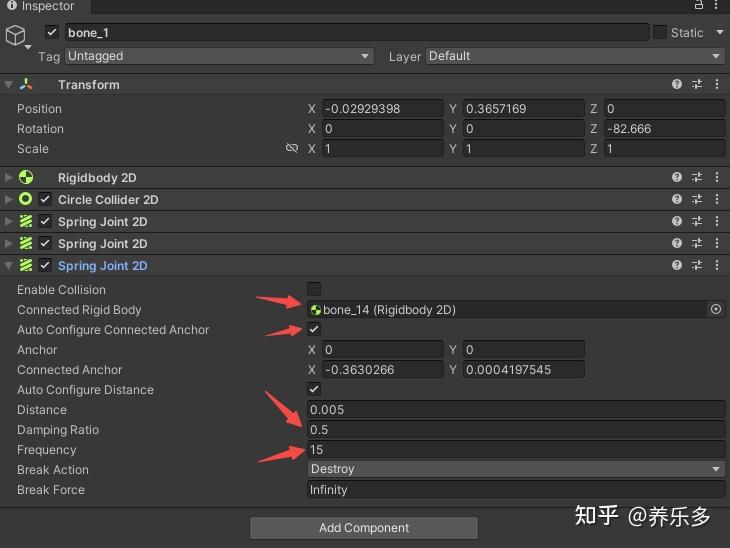730x548 pixels.
Task: Edit Connected Anchor X value field
Action: [382, 370]
